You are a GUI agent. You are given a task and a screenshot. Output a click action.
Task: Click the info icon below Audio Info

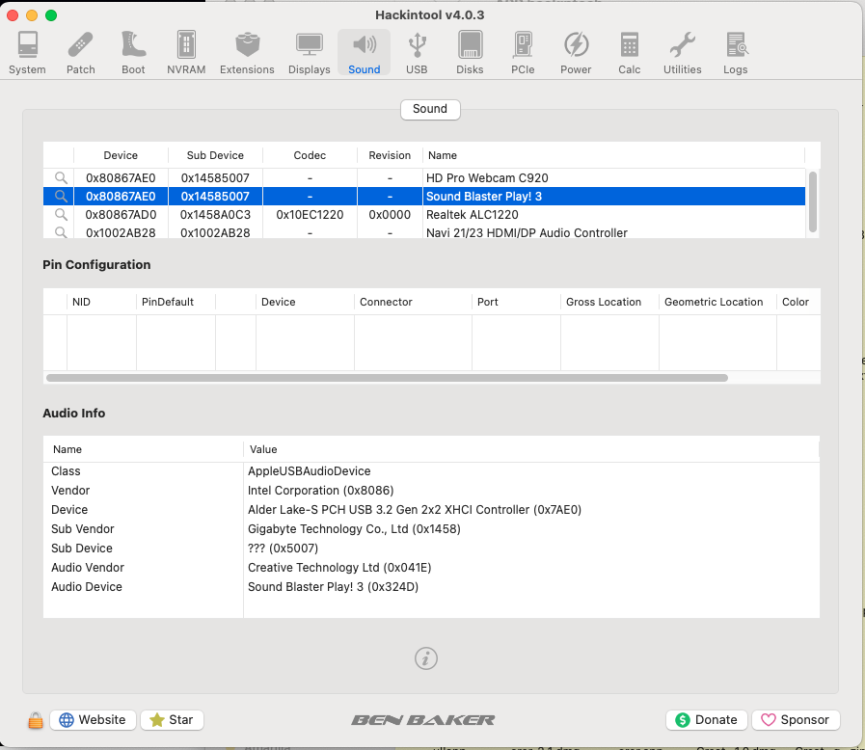pos(426,658)
